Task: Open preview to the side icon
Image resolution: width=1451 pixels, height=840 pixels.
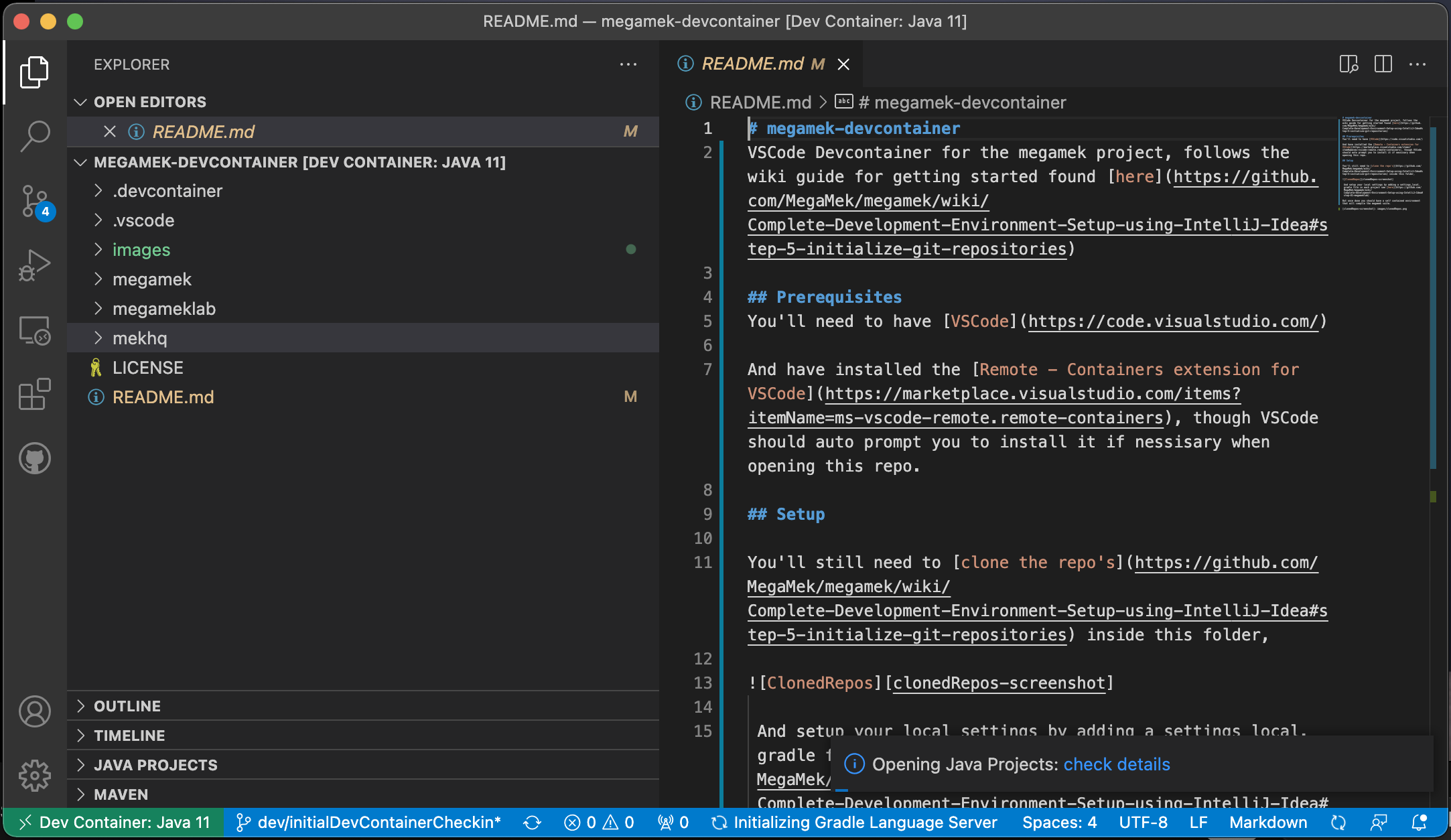Action: pos(1349,64)
